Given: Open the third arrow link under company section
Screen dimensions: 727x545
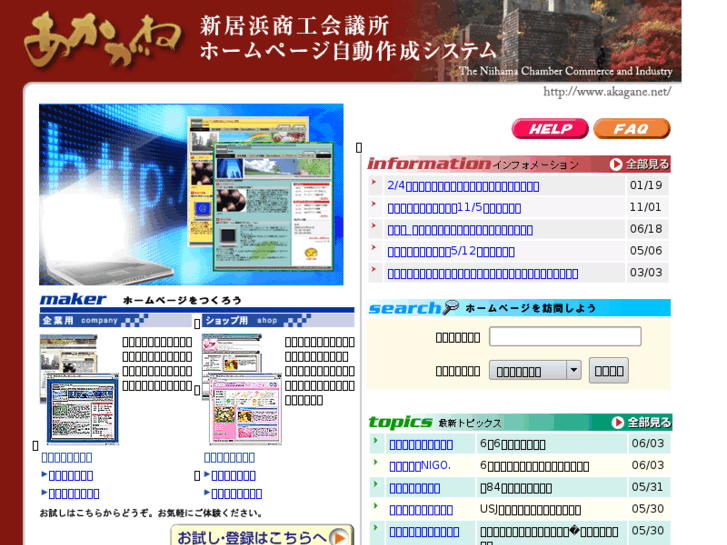Looking at the screenshot, I should pos(74,494).
